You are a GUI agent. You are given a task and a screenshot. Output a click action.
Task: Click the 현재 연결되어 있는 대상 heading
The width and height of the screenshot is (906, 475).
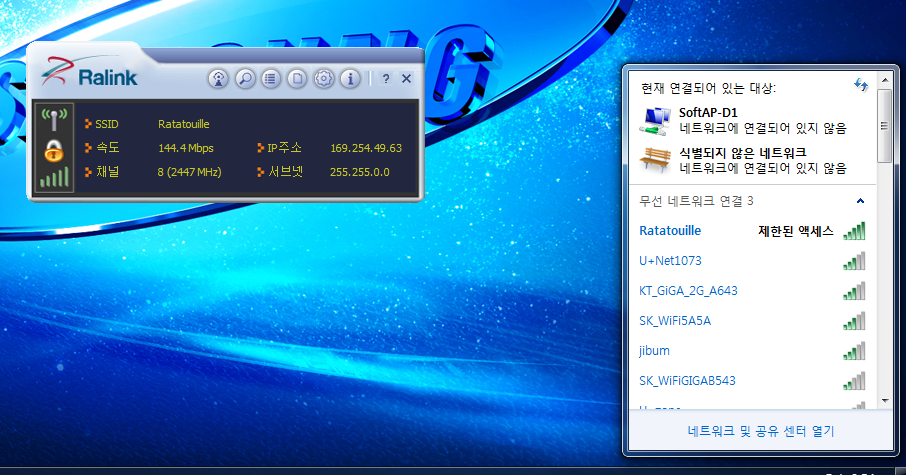pyautogui.click(x=708, y=88)
